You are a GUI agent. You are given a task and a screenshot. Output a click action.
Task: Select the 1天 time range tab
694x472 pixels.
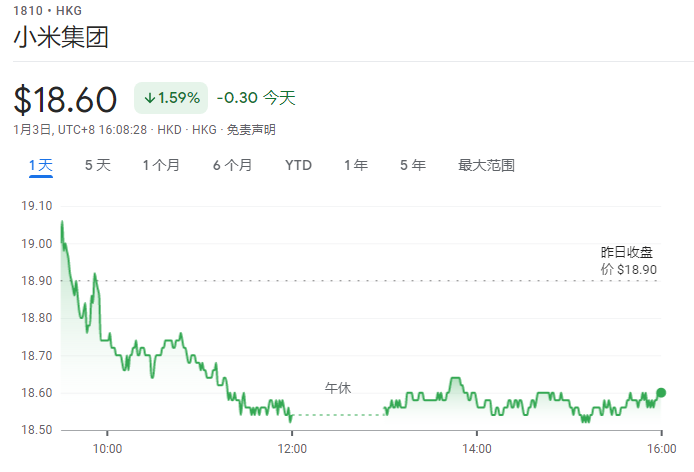pos(41,165)
